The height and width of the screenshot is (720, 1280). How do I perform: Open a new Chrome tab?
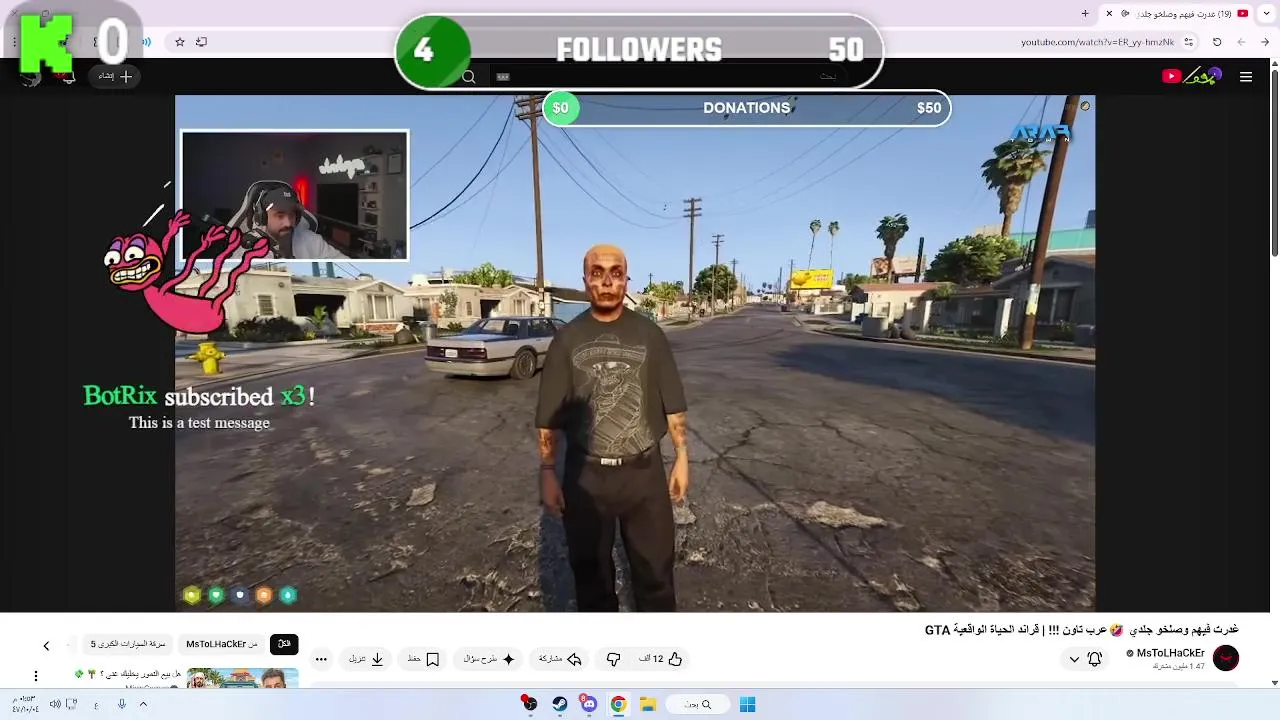(1085, 13)
